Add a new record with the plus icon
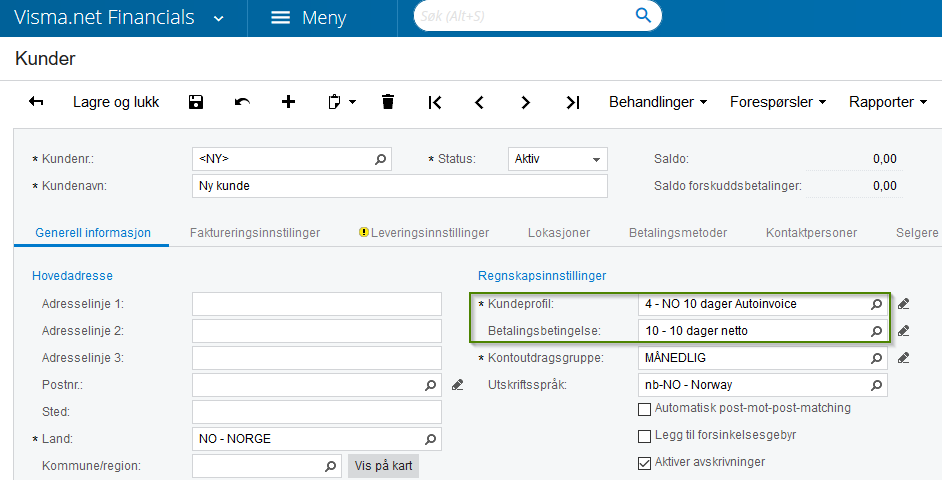Screen dimensions: 942x480 click(x=289, y=102)
